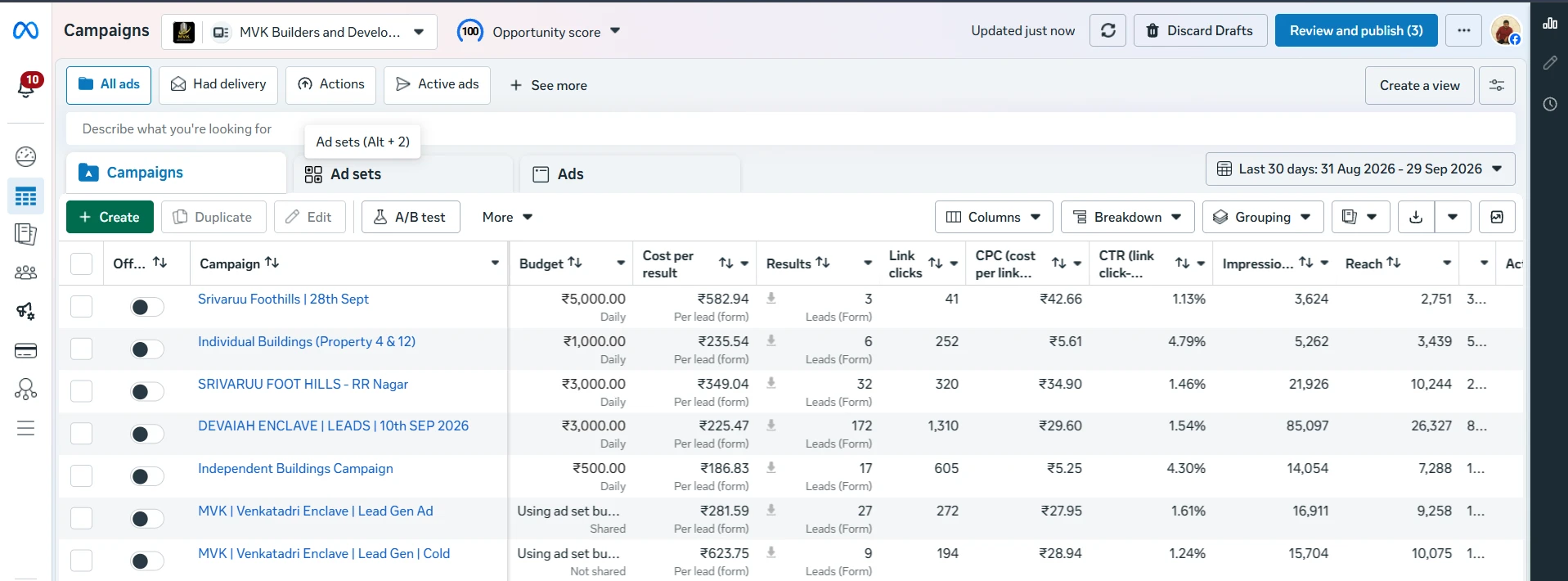Tick the select-all campaigns checkbox

81,263
